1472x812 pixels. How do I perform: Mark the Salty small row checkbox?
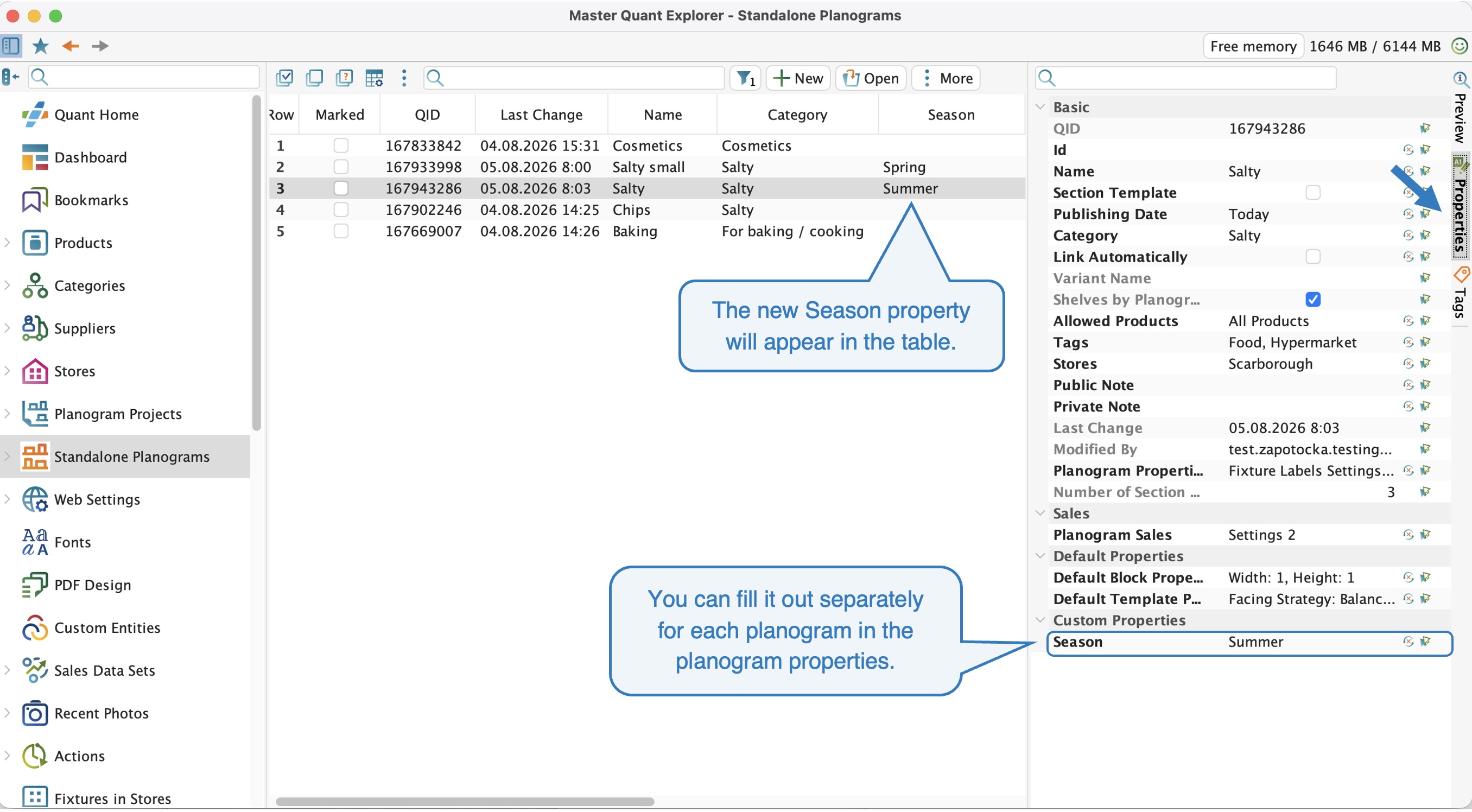coord(341,167)
